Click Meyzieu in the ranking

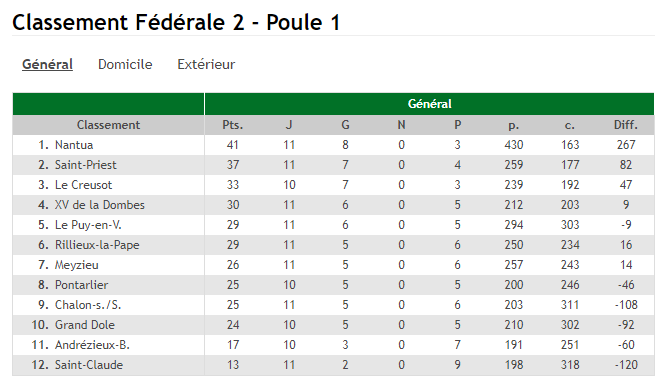coord(77,265)
